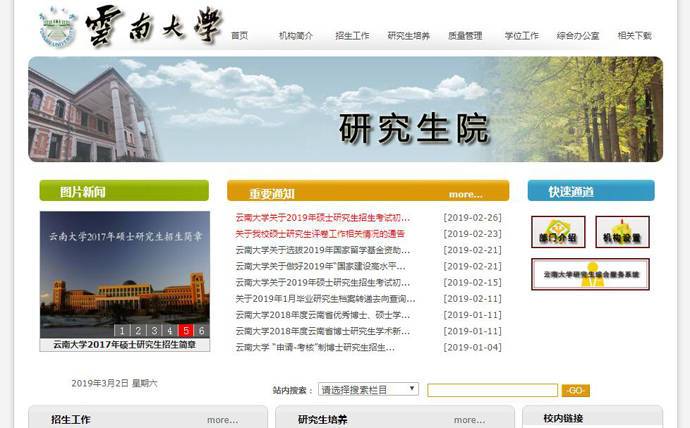Open notice 关于我校硕士研究生评卷工作相关情况的通告
The width and height of the screenshot is (690, 428).
pyautogui.click(x=320, y=234)
